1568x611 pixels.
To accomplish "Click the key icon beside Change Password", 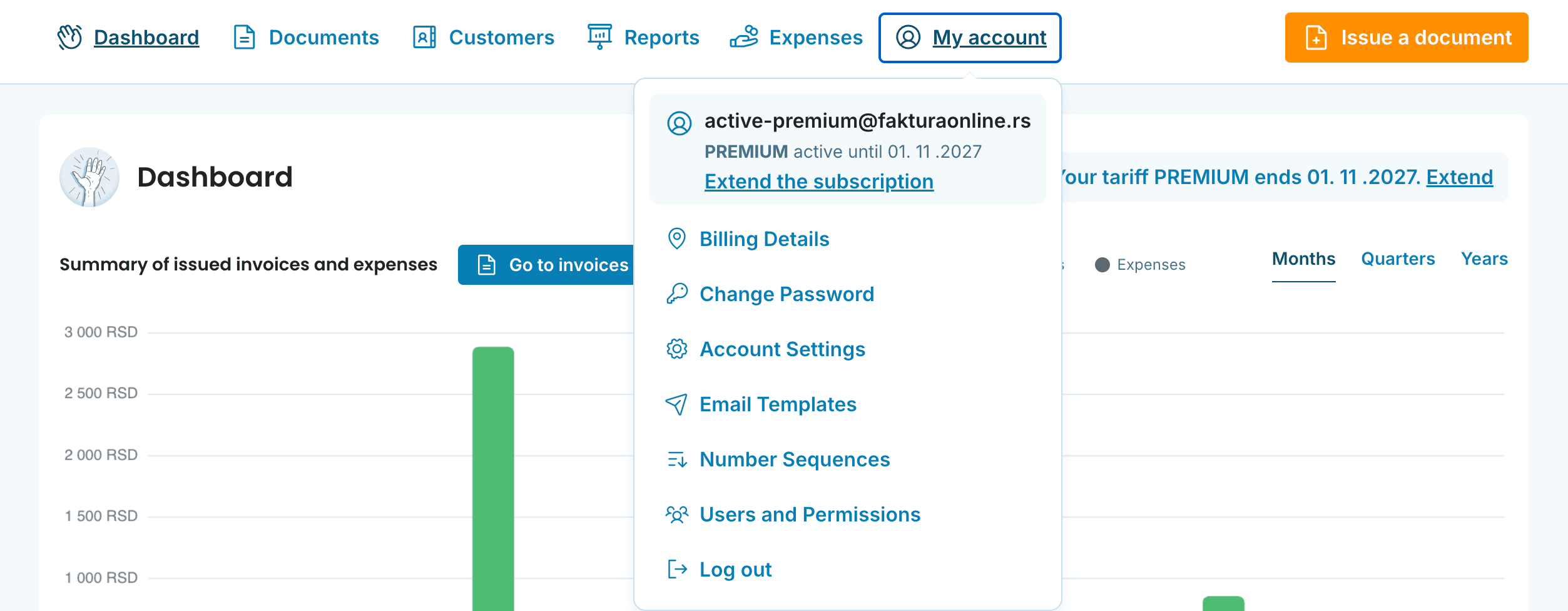I will 677,294.
